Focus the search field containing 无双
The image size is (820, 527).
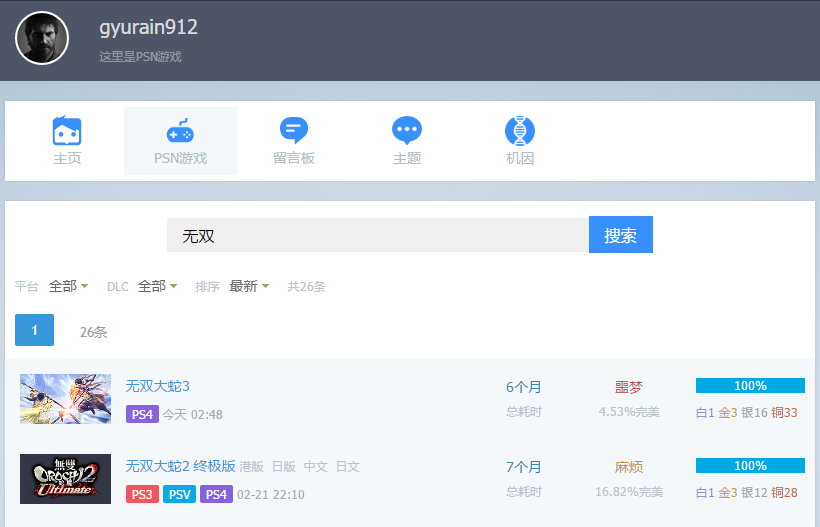[x=378, y=235]
